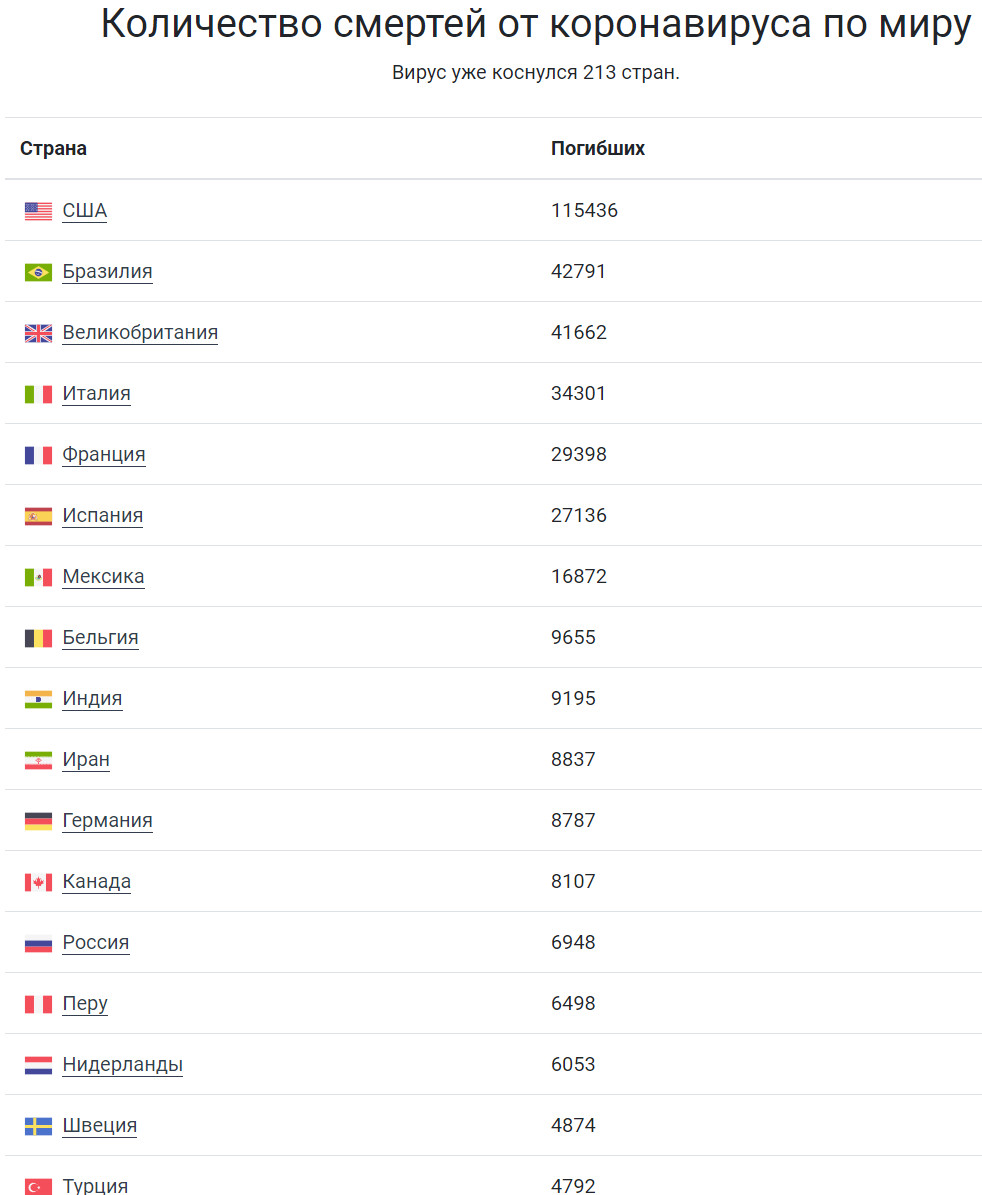Open the США country link

tap(85, 210)
